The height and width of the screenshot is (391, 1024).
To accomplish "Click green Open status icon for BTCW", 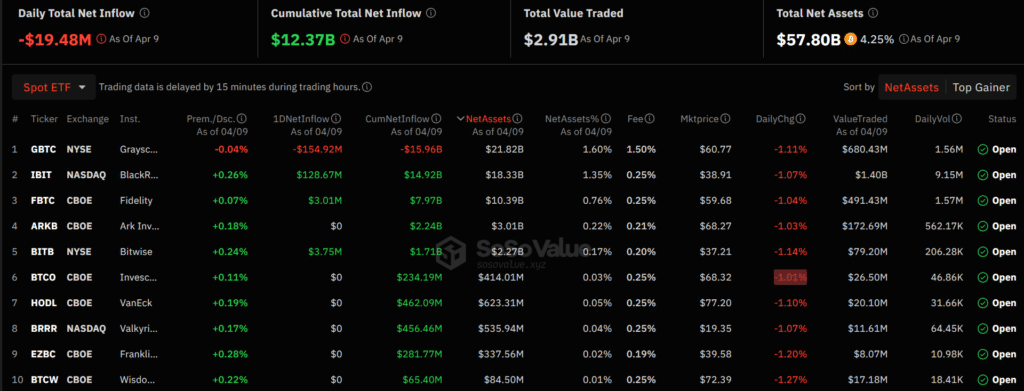I will tap(983, 379).
